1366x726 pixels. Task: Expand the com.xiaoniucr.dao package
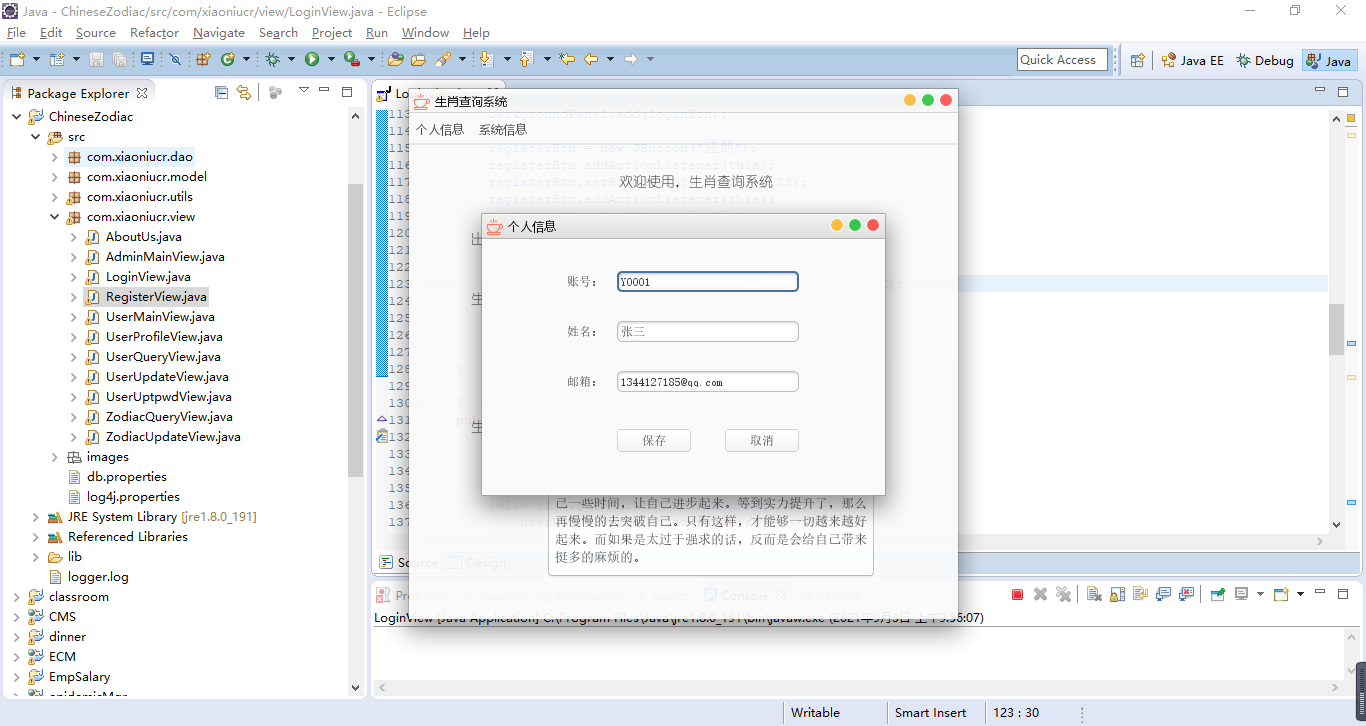[x=54, y=157]
